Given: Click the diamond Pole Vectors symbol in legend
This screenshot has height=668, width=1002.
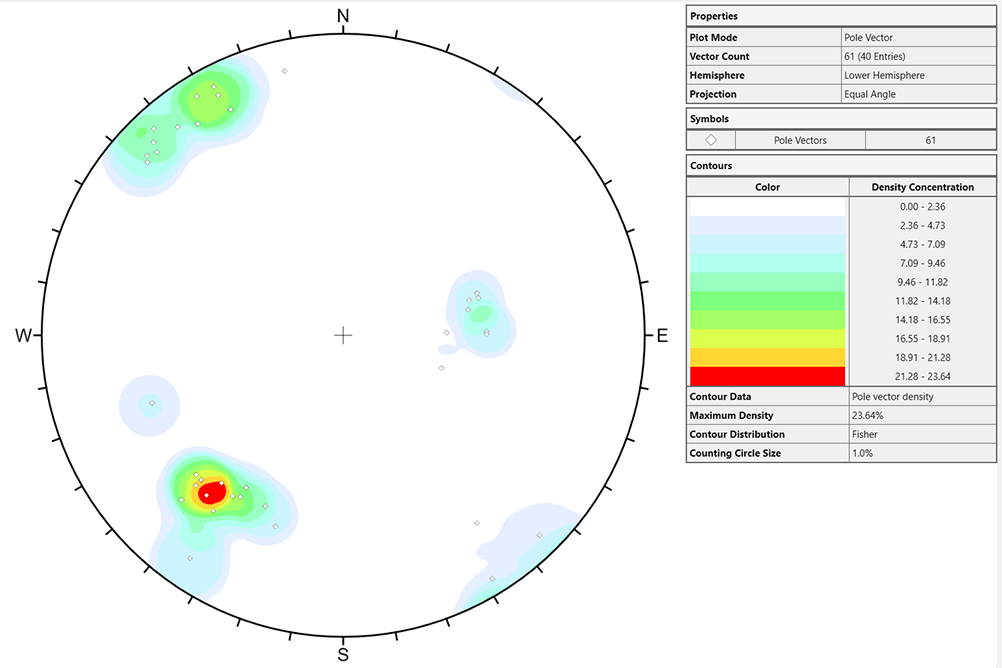Looking at the screenshot, I should coord(711,140).
